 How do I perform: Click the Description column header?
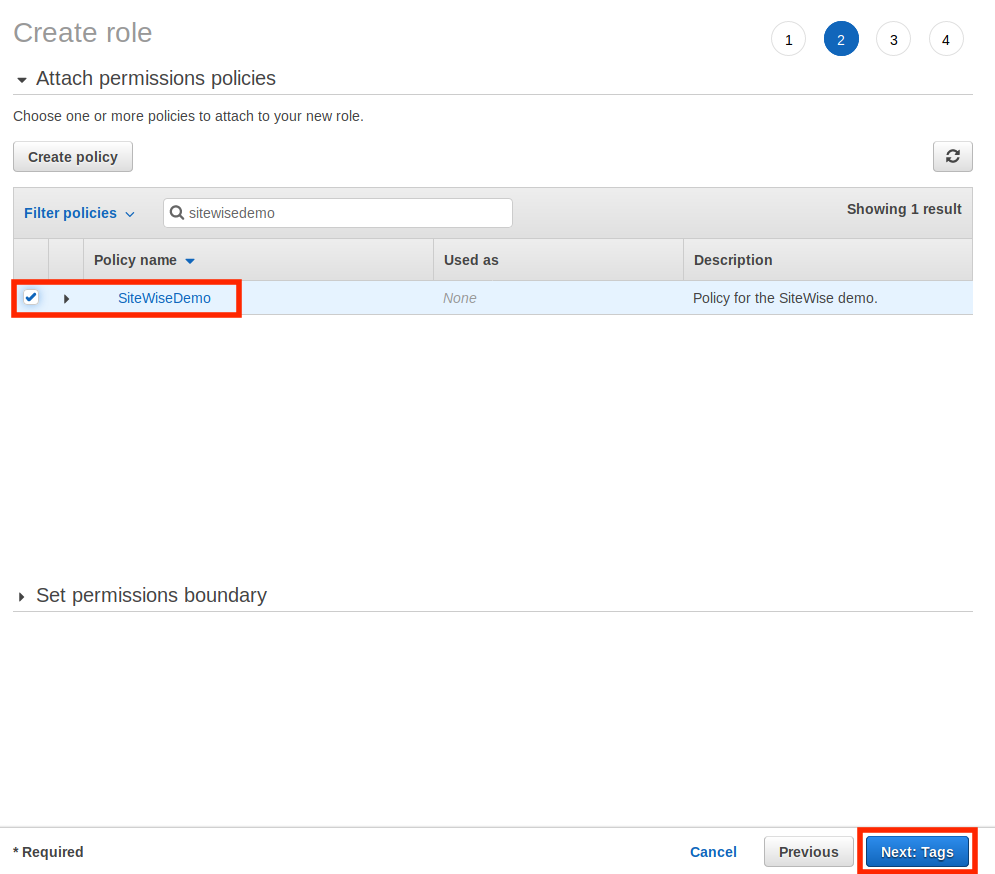point(733,260)
